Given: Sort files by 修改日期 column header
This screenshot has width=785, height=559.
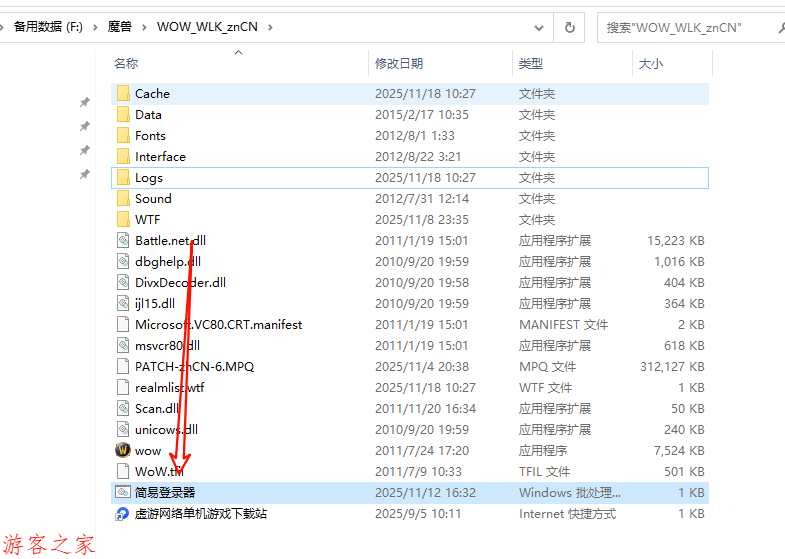Looking at the screenshot, I should [x=399, y=64].
